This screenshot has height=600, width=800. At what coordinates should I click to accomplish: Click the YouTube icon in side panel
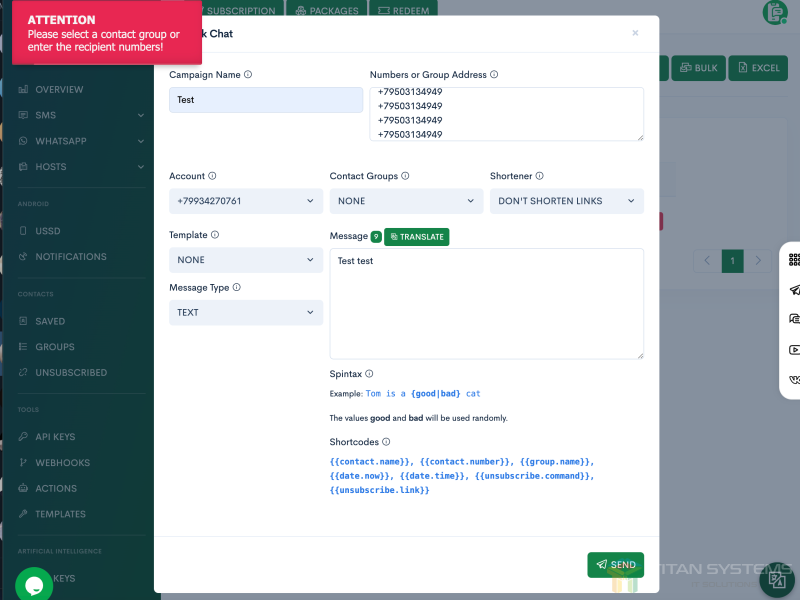click(x=794, y=350)
